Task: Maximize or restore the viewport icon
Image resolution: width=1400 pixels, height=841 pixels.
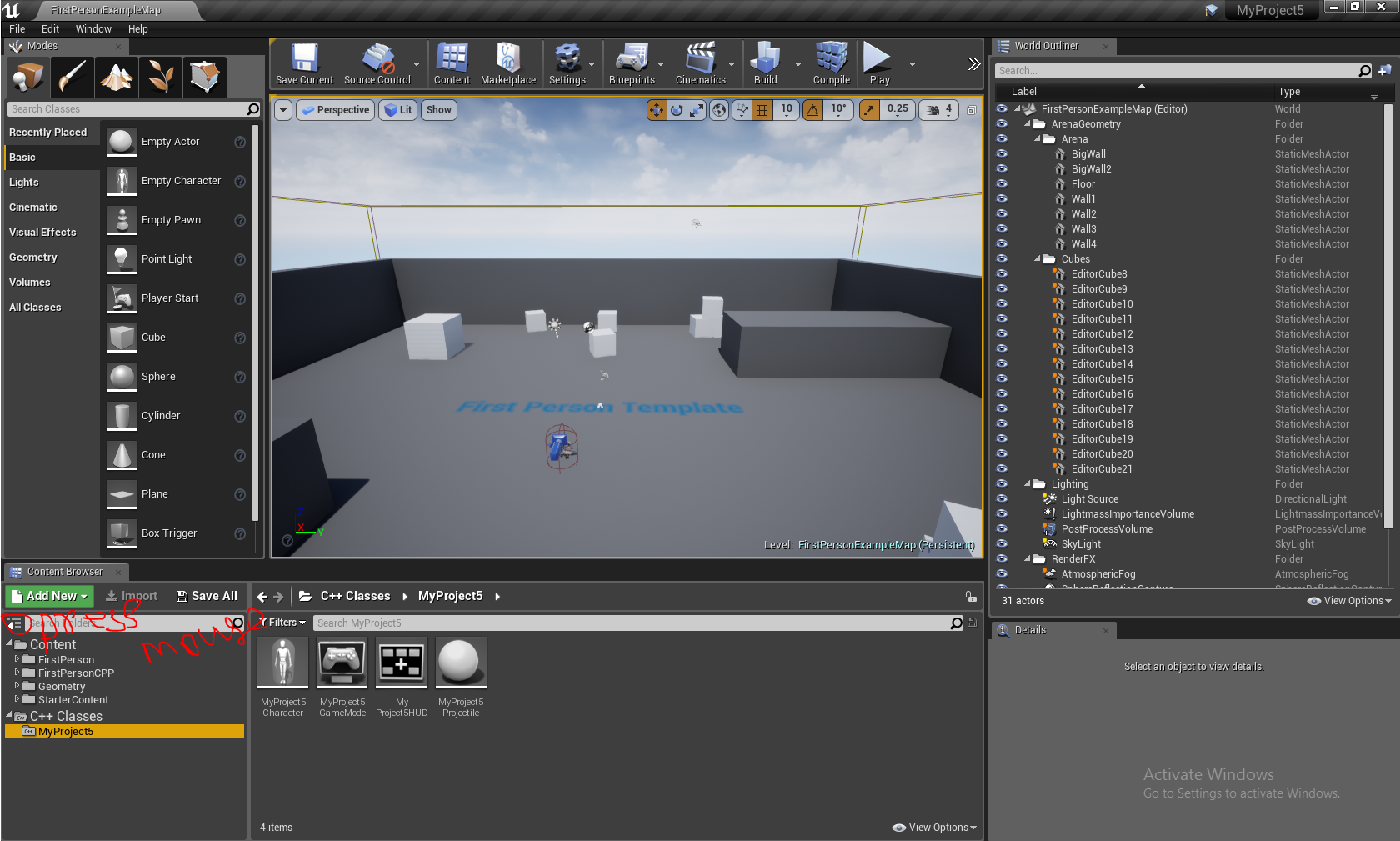Action: pyautogui.click(x=972, y=110)
